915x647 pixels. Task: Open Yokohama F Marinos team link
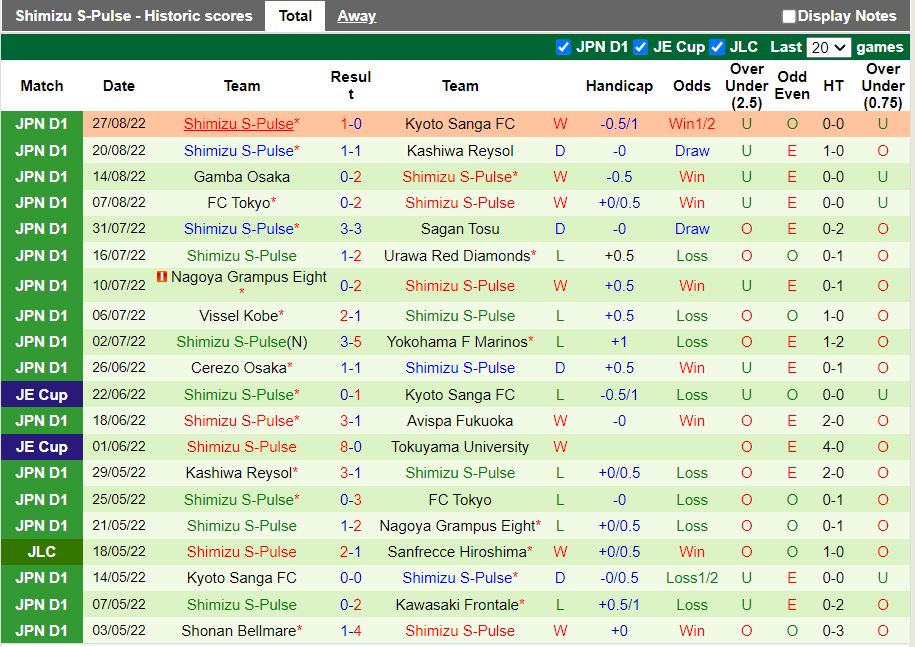[x=460, y=342]
